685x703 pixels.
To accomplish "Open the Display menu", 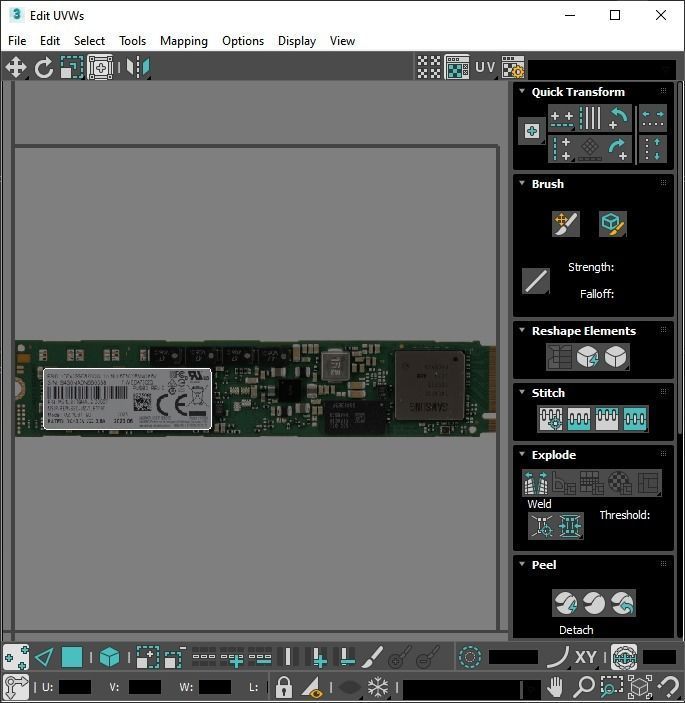I will pos(297,41).
